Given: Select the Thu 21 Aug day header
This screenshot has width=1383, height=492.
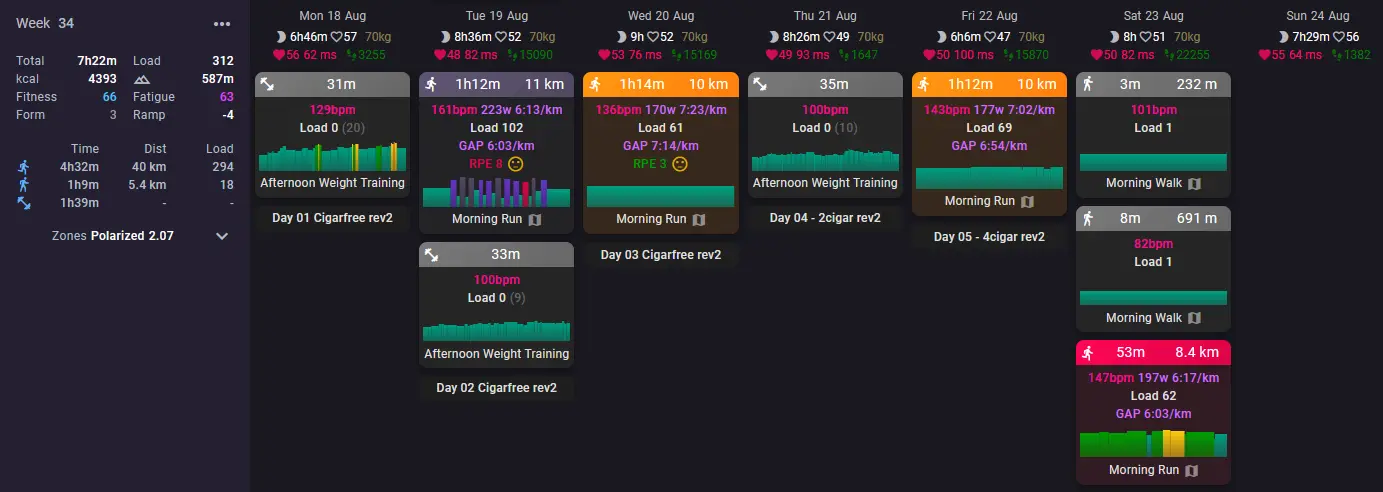Looking at the screenshot, I should (x=824, y=16).
